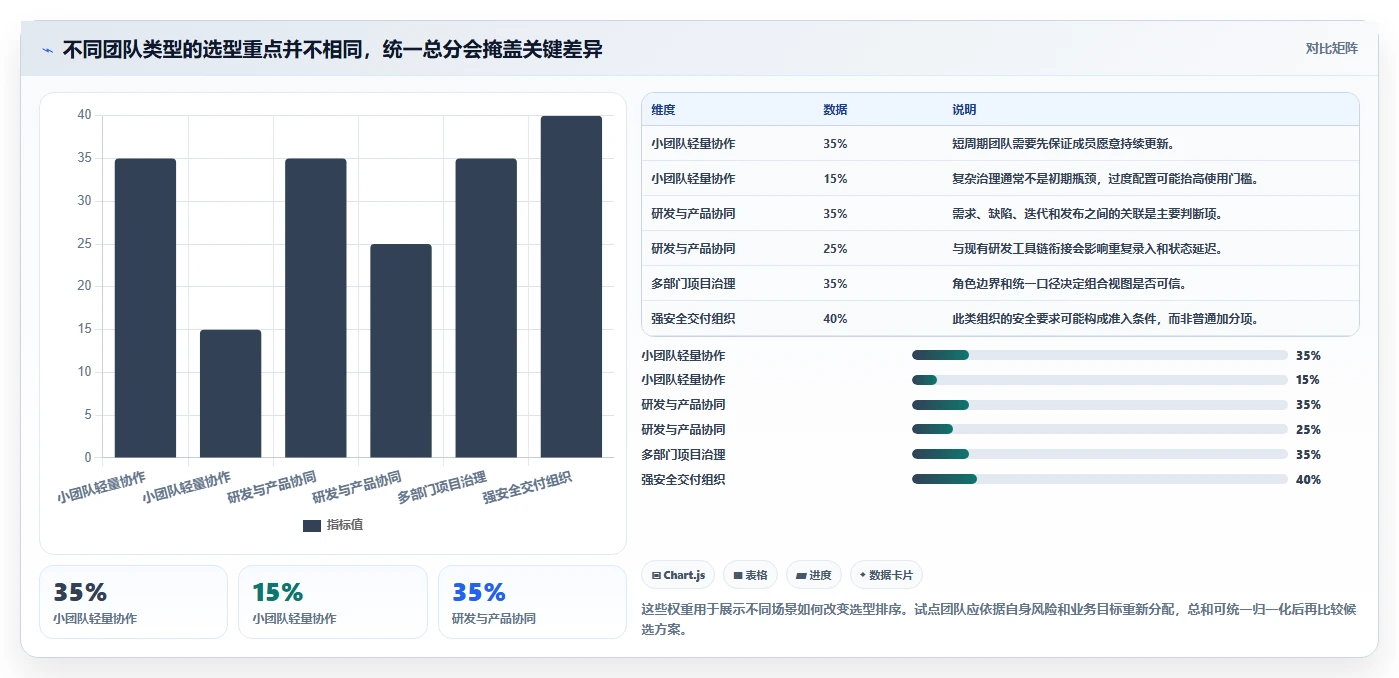
Task: Open the blue 35% 研发与产品协同 data card
Action: pyautogui.click(x=532, y=602)
